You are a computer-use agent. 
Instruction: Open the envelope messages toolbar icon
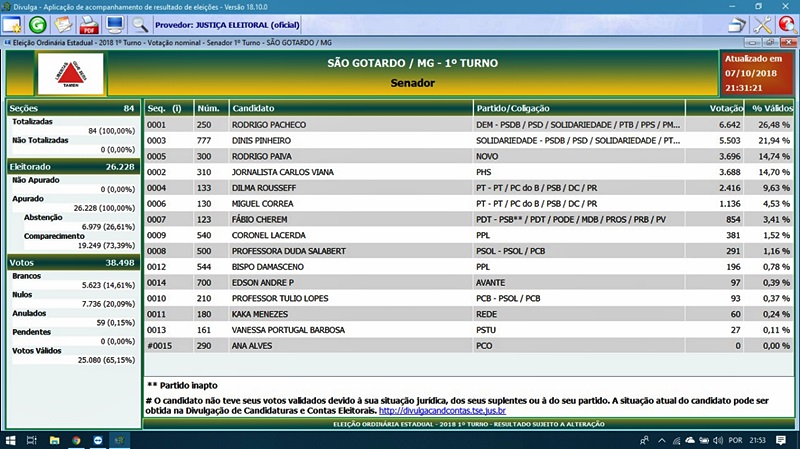point(64,24)
